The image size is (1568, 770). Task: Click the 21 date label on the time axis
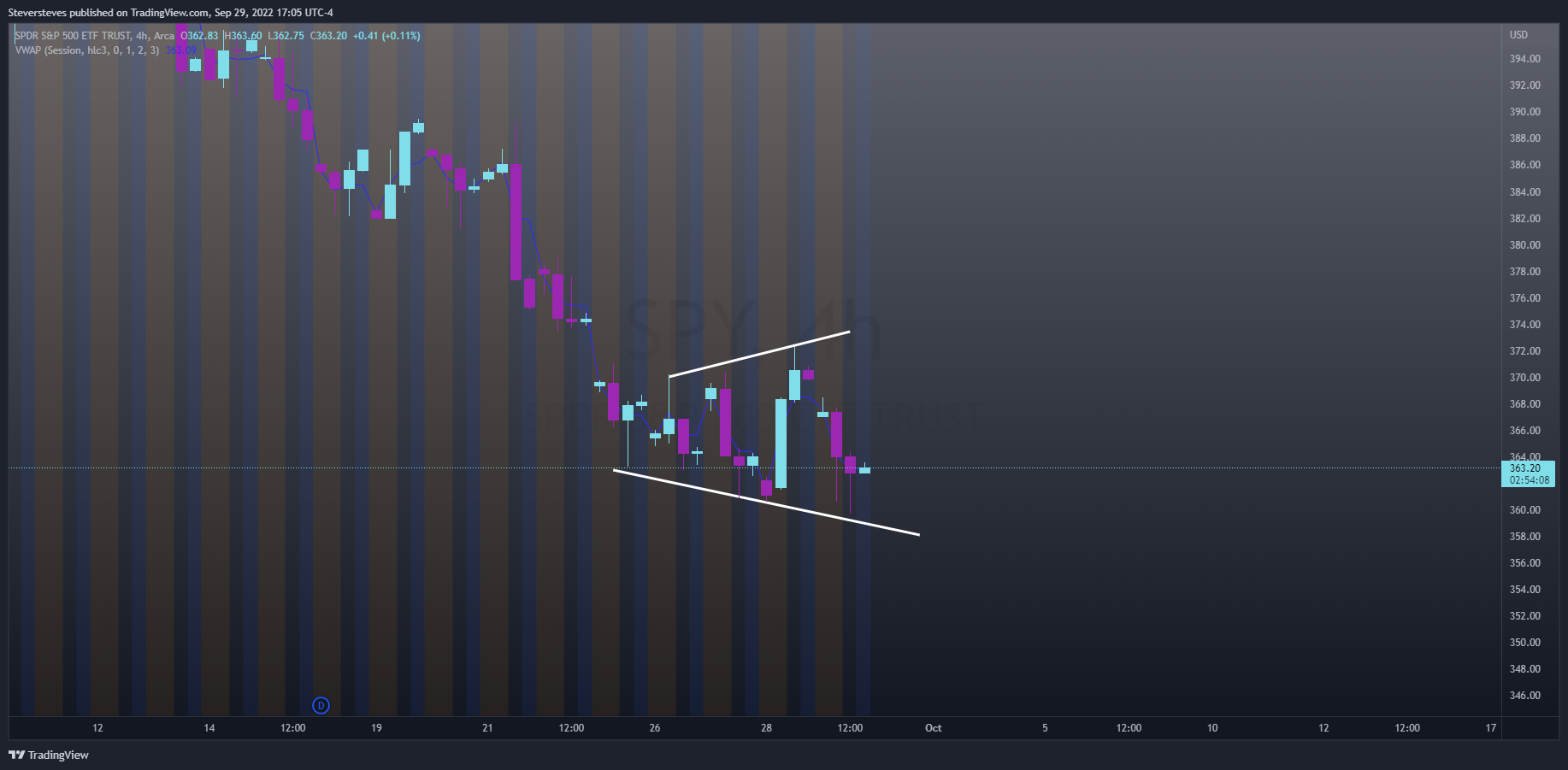click(x=487, y=728)
